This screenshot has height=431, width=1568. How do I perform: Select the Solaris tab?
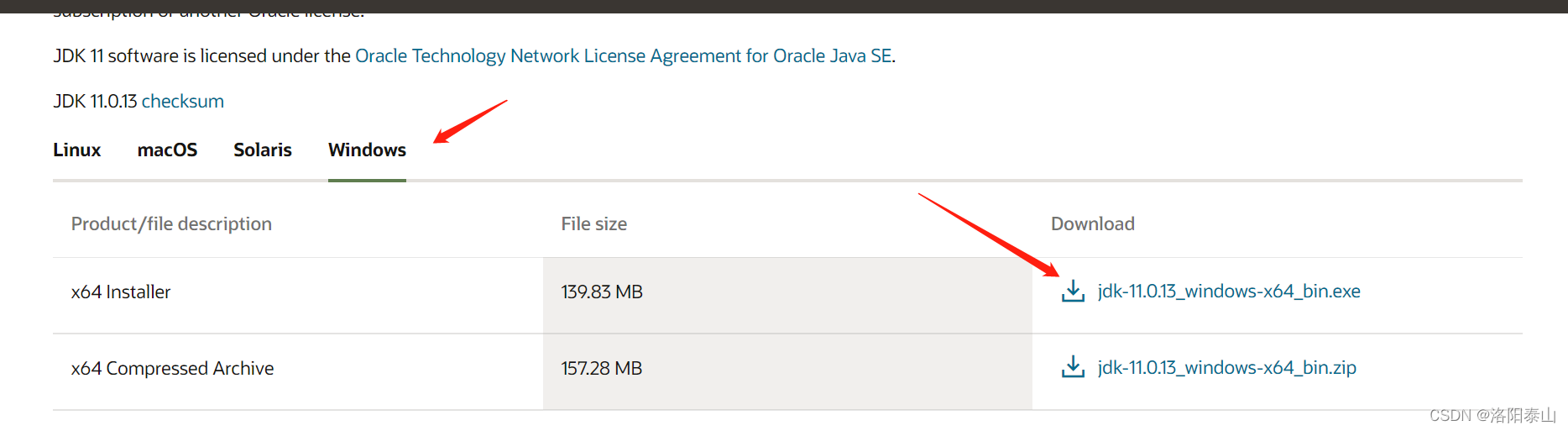click(262, 150)
